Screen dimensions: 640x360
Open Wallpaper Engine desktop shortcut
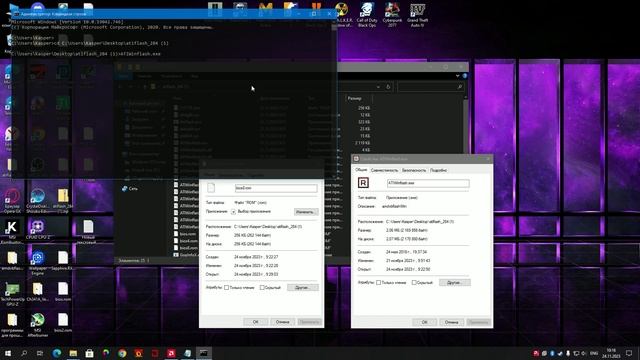[38, 262]
